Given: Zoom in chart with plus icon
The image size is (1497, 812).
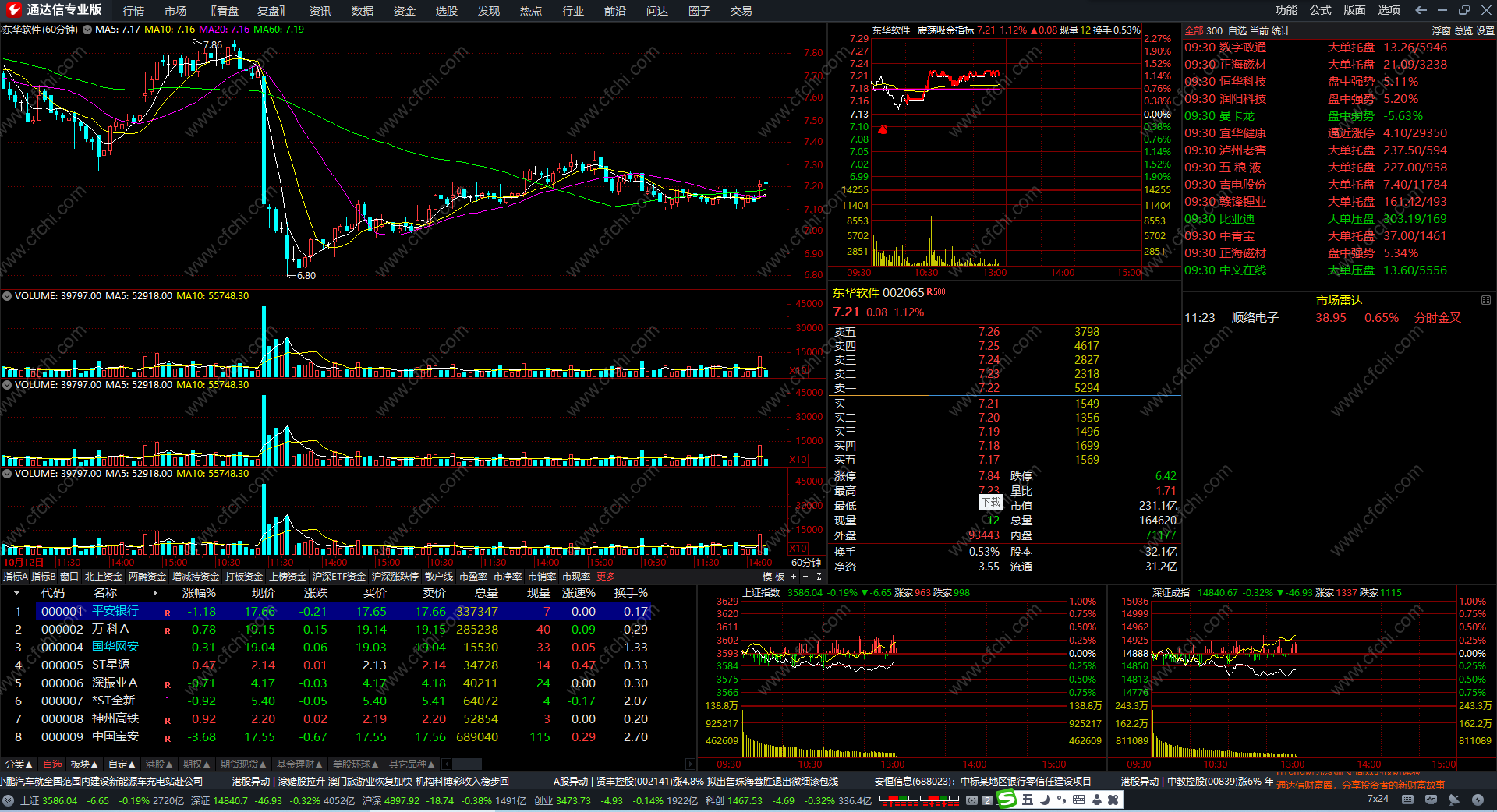Looking at the screenshot, I should point(793,577).
